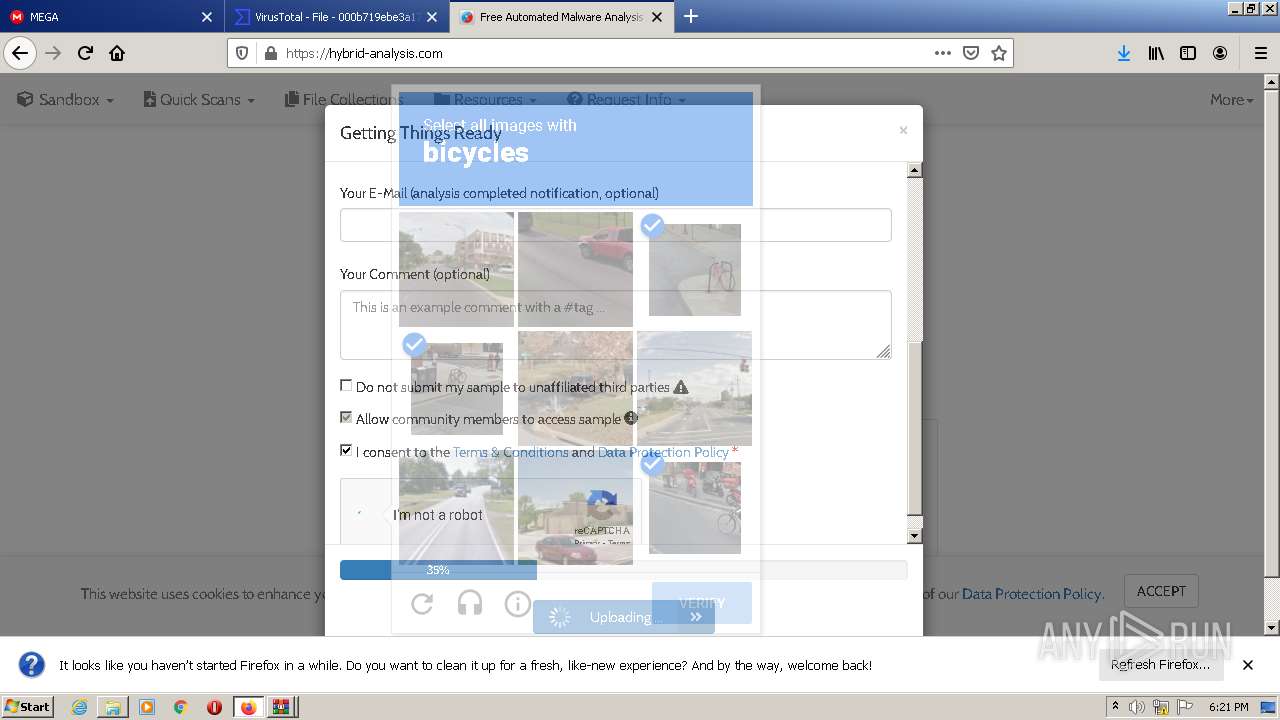Accept the cookie notice
Screen dimensions: 1280x720
[x=1160, y=591]
